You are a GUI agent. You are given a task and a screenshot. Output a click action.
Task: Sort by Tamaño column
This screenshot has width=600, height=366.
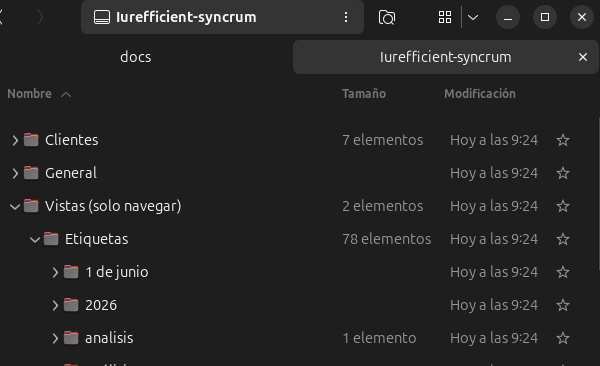pos(364,94)
